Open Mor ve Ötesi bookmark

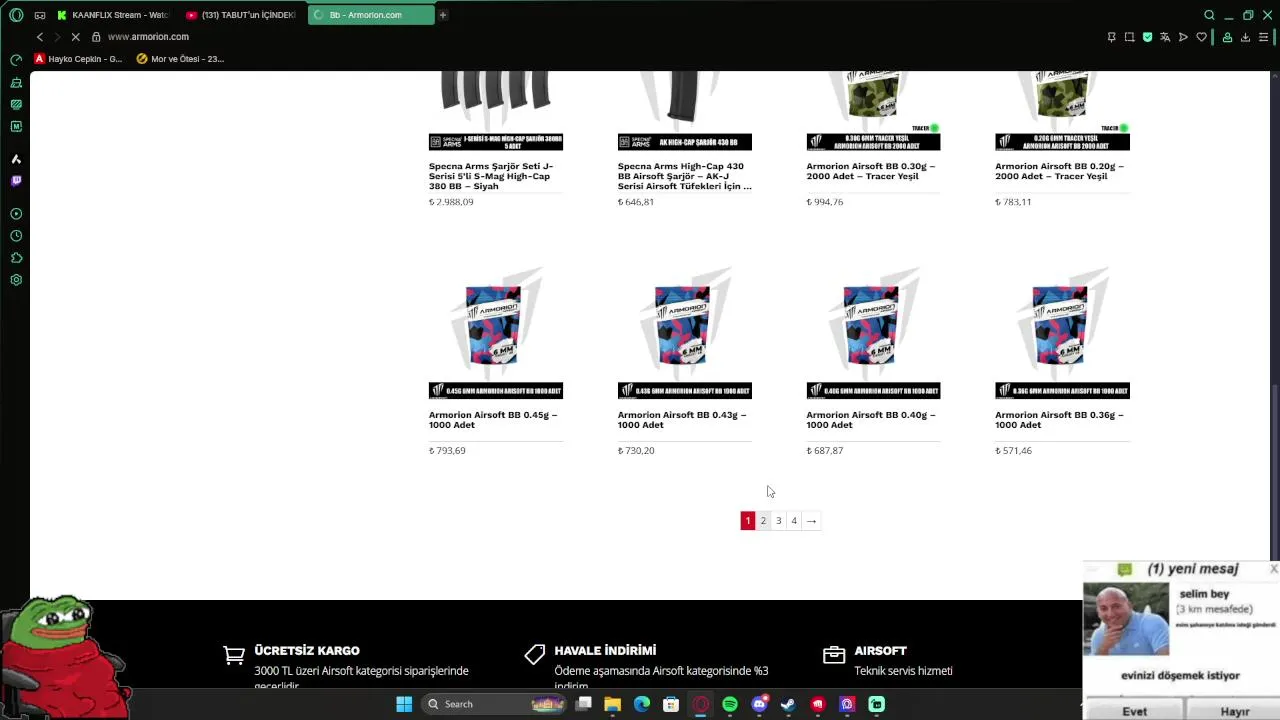point(180,59)
